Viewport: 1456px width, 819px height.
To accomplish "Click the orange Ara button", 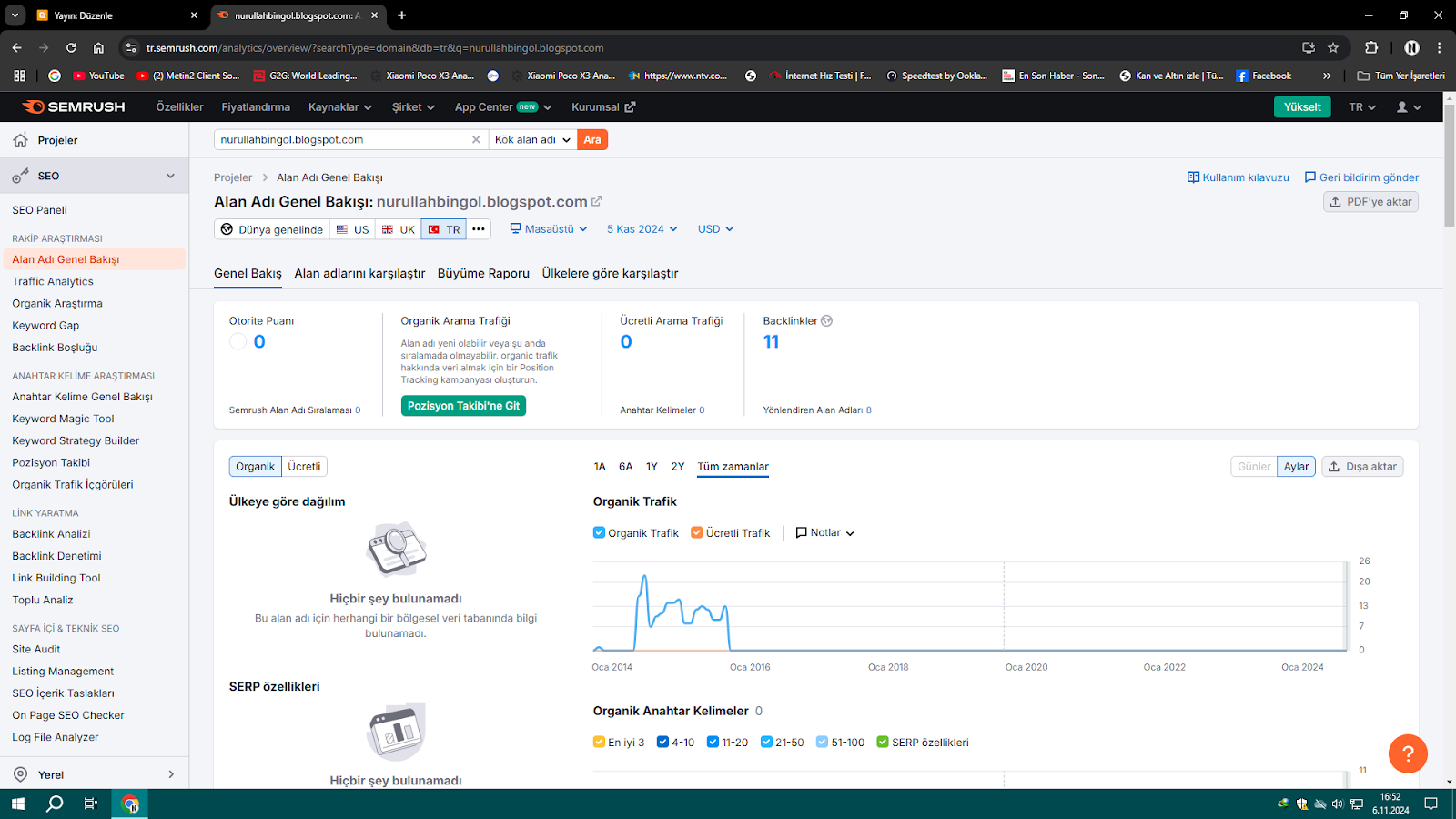I will pyautogui.click(x=592, y=139).
